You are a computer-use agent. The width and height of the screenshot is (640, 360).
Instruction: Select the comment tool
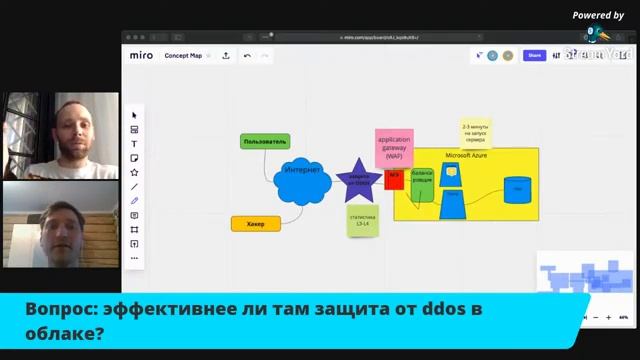click(134, 216)
